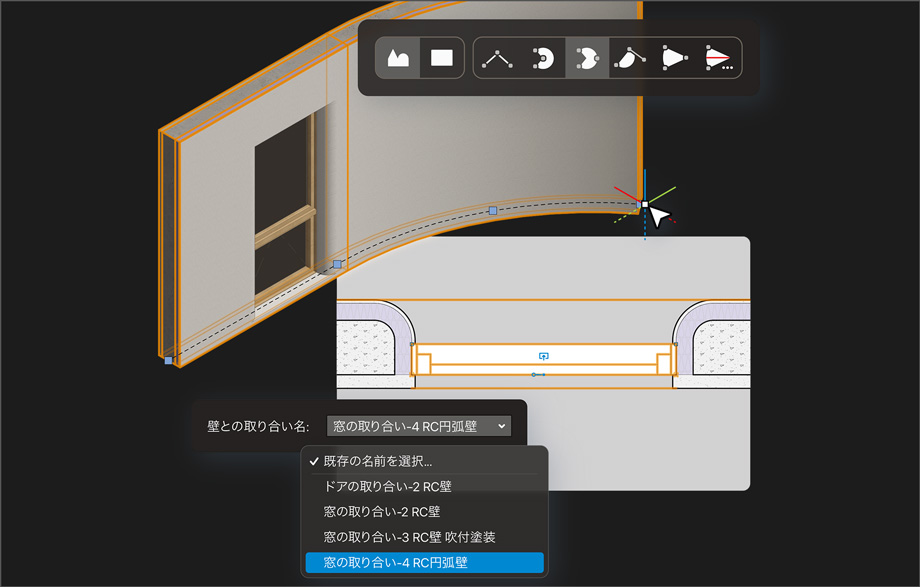The width and height of the screenshot is (920, 587).
Task: Pick the arc segment between points mode
Action: click(x=630, y=58)
